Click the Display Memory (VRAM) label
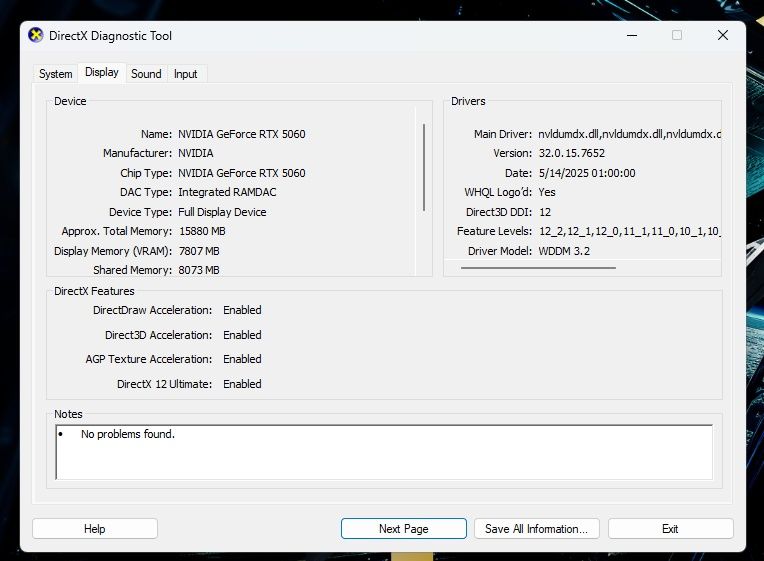Image resolution: width=764 pixels, height=561 pixels. point(113,251)
